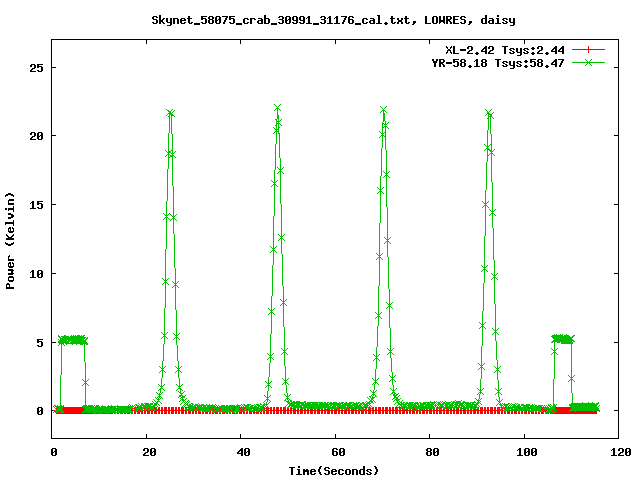This screenshot has width=640, height=480.
Task: Click y-axis tick label 5
Action: (x=40, y=343)
